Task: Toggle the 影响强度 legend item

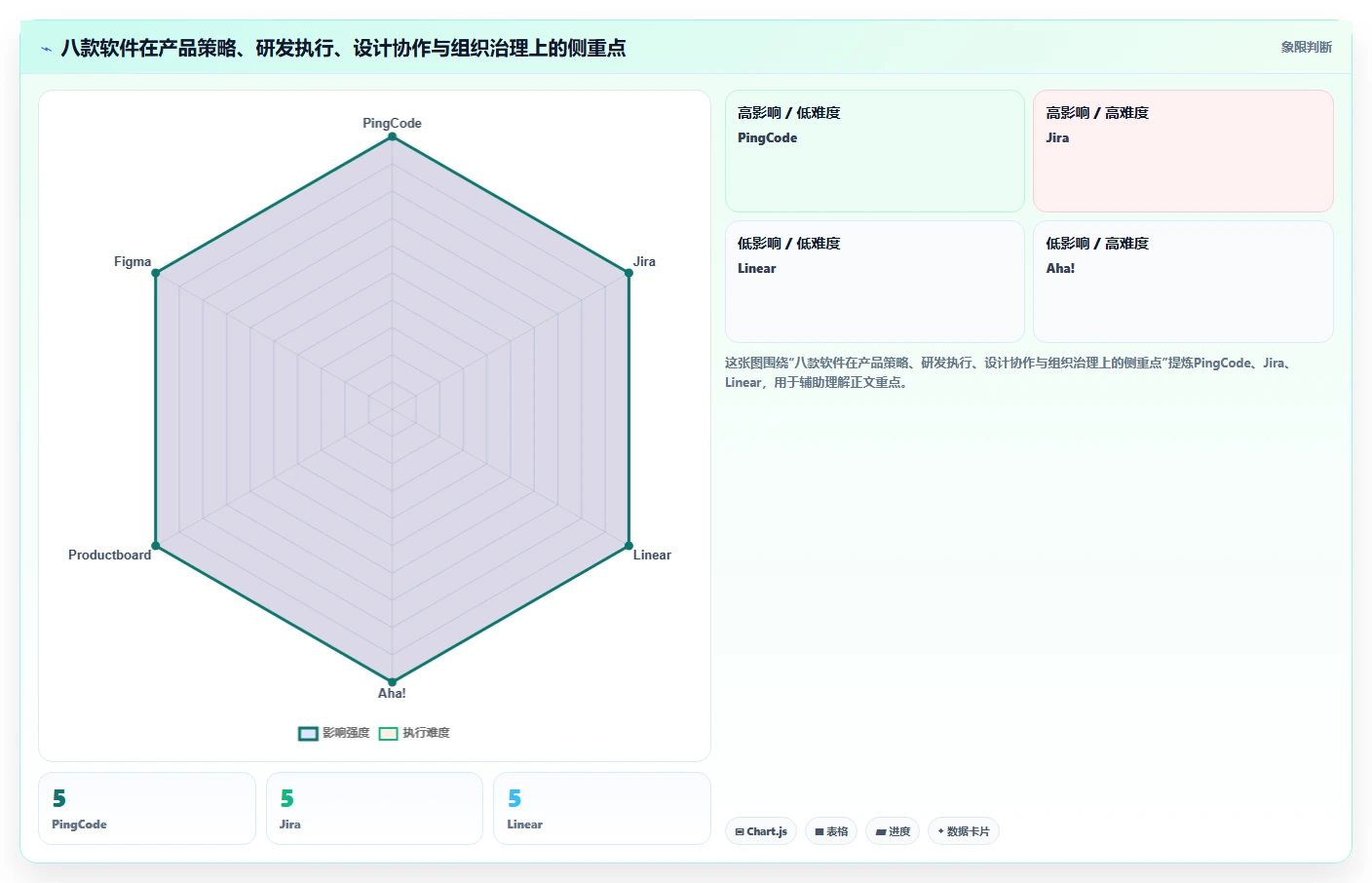Action: 334,733
